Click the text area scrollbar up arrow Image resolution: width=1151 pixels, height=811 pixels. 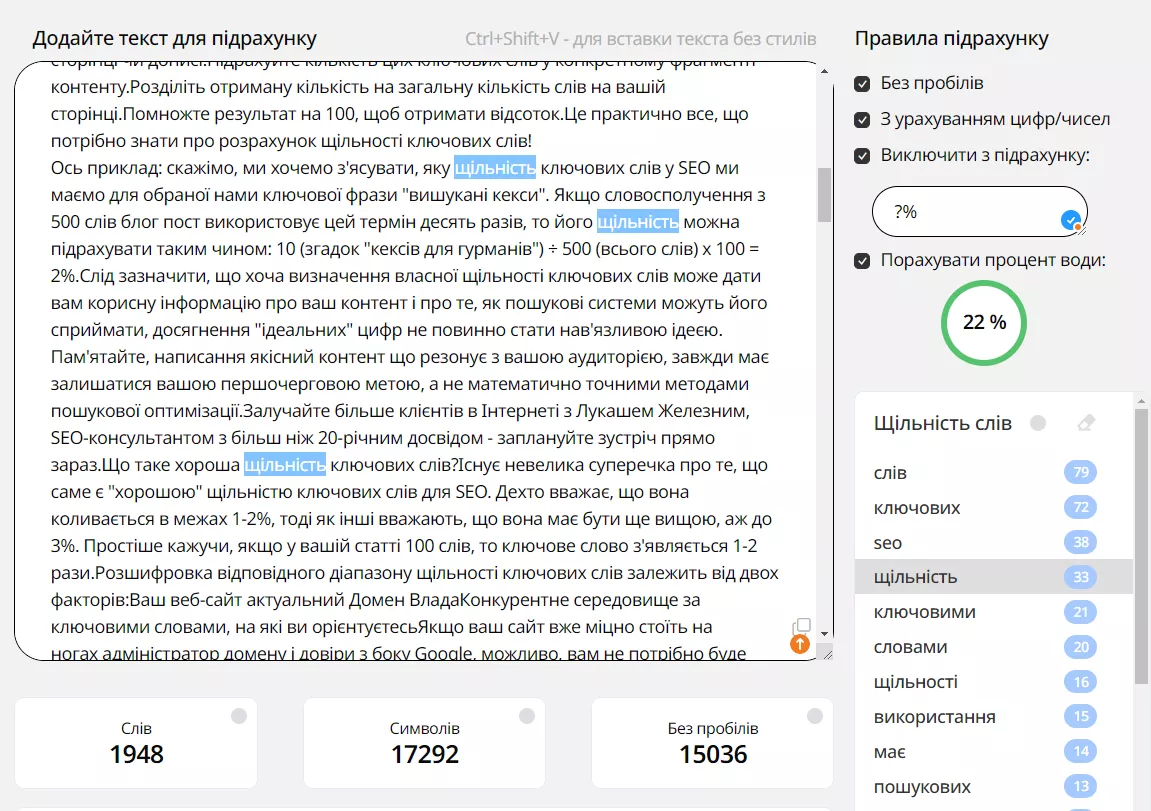click(824, 71)
